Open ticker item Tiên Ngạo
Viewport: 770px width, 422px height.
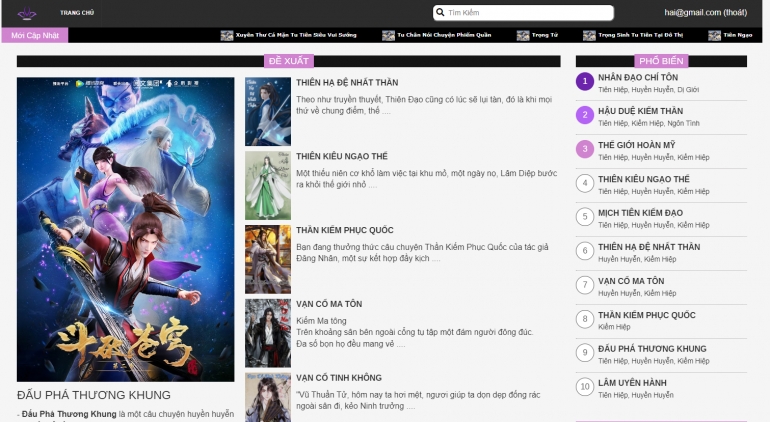point(738,35)
